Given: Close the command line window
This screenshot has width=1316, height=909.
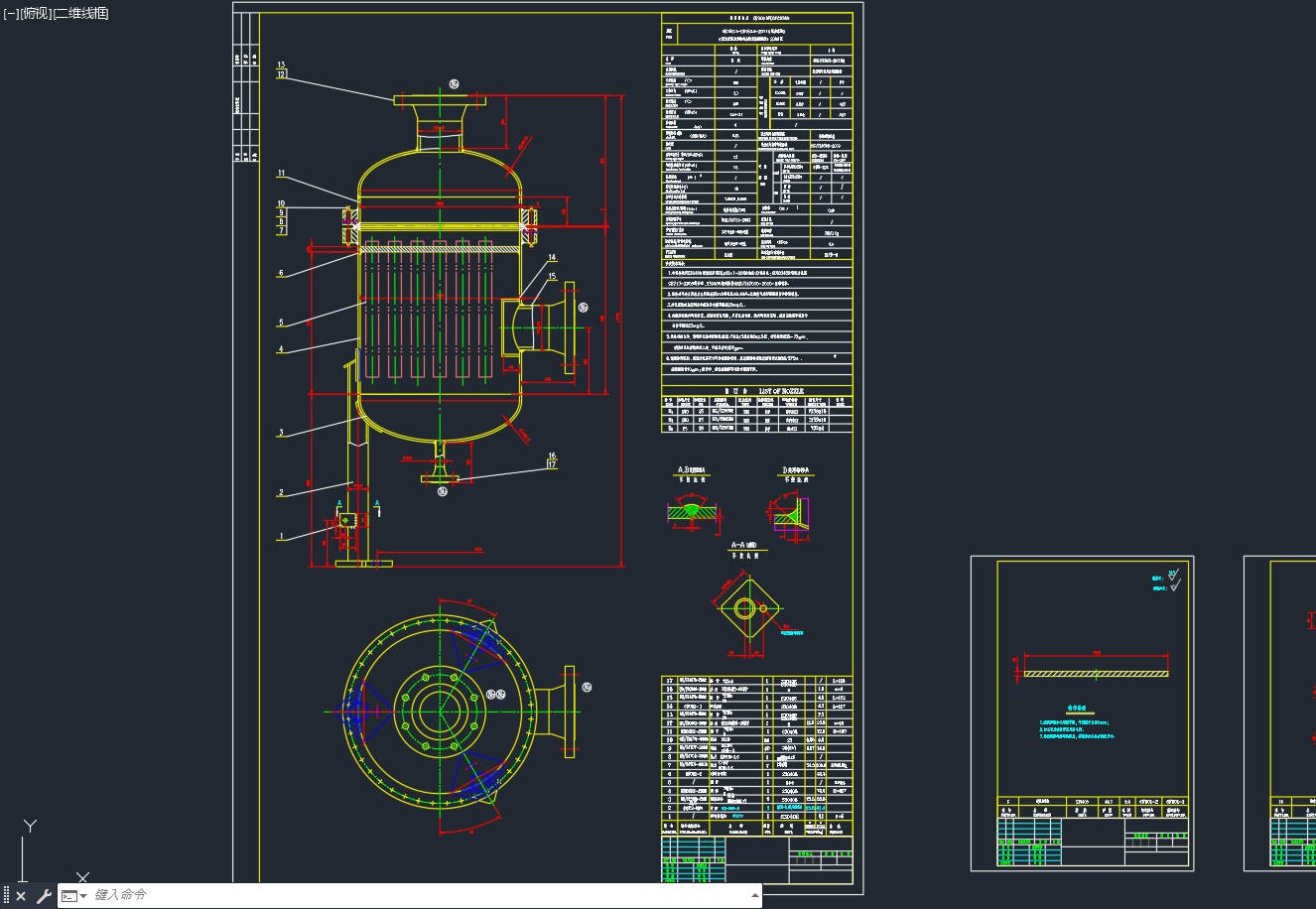Looking at the screenshot, I should click(x=21, y=896).
